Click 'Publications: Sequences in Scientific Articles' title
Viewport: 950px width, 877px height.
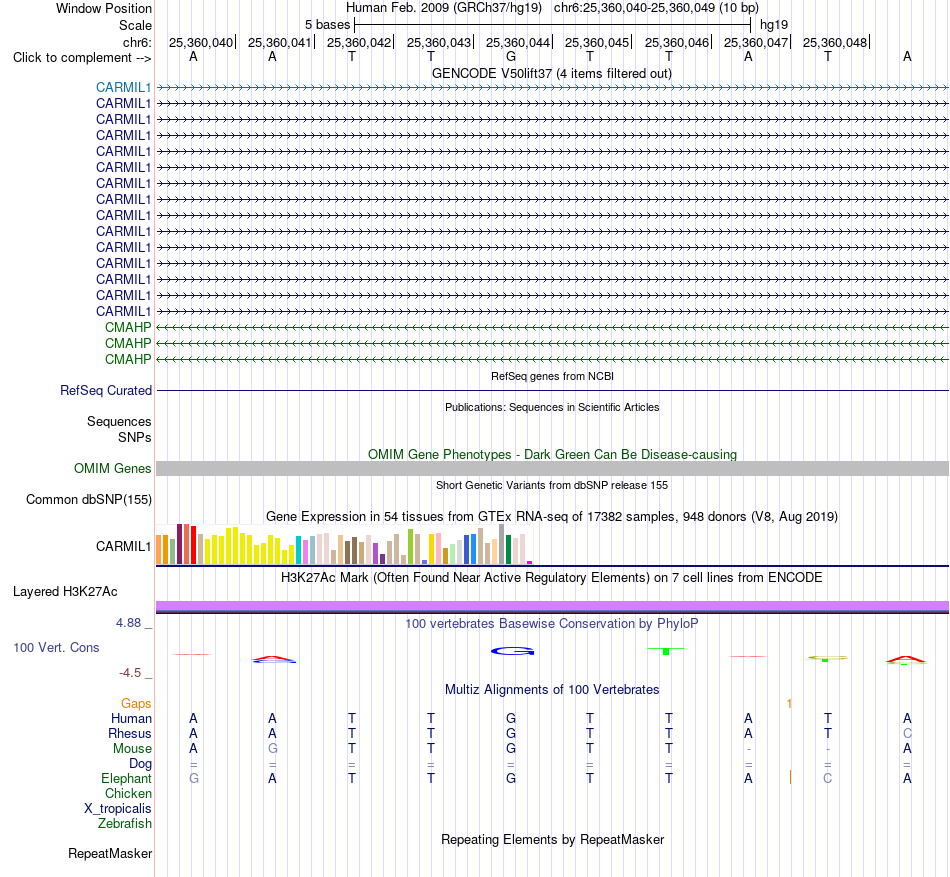point(552,407)
